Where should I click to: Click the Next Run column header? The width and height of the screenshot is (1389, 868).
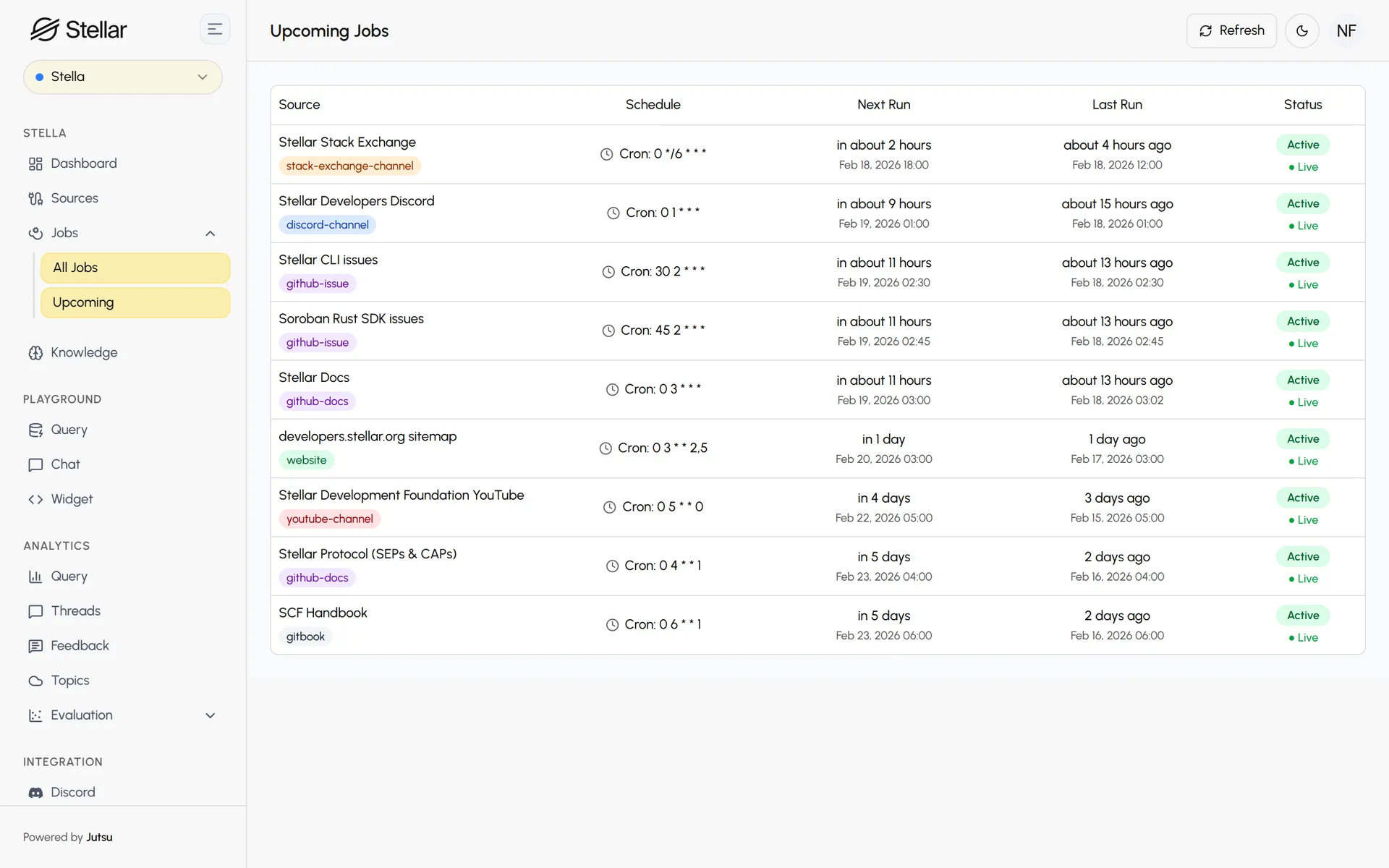(883, 105)
